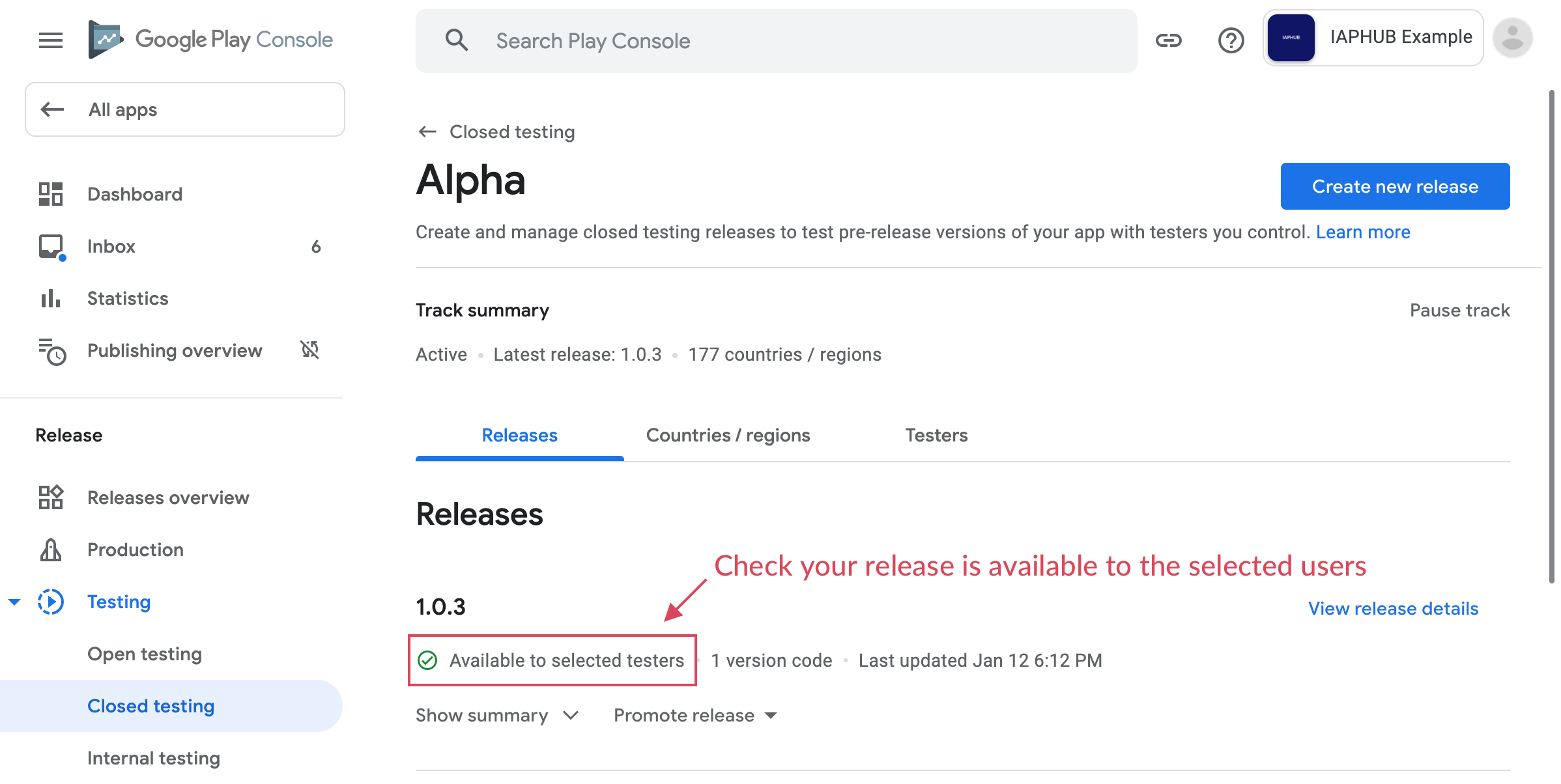Viewport: 1561px width, 784px height.
Task: Collapse the Testing section arrow
Action: [x=14, y=602]
